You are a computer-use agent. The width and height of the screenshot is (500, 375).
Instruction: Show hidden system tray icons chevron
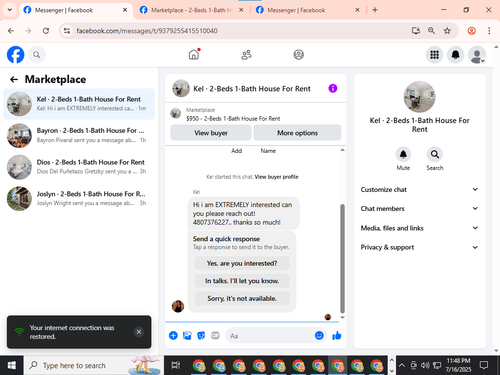coord(402,365)
